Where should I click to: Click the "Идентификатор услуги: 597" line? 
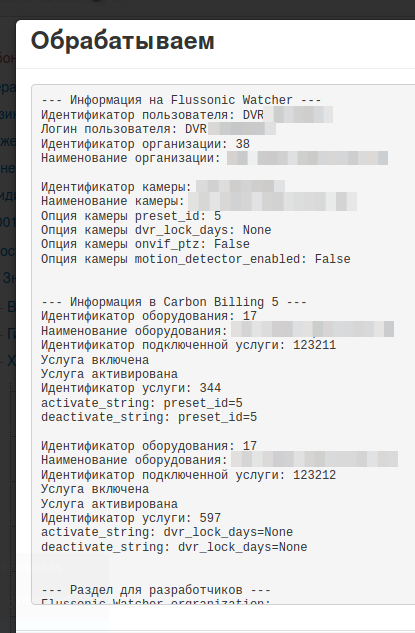tap(131, 518)
